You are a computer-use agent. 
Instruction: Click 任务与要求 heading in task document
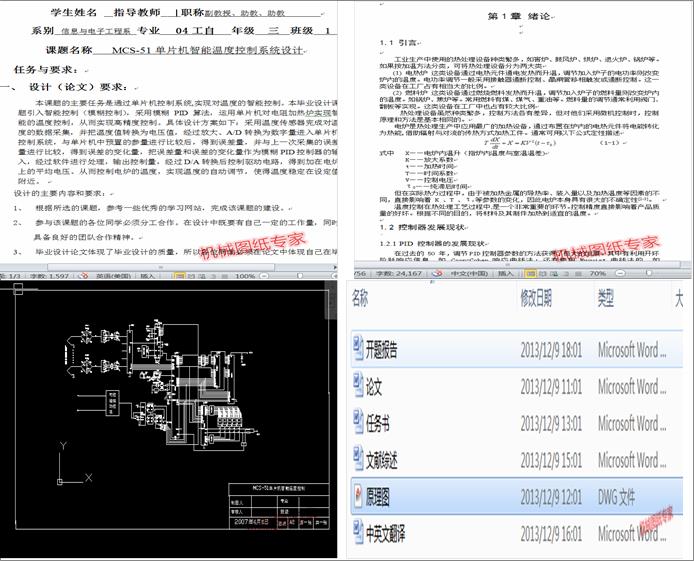pos(46,69)
